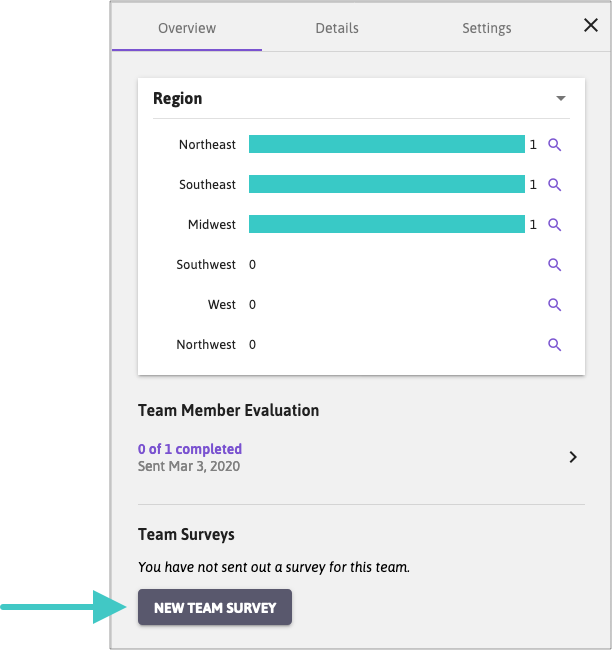
Task: Open the Region dropdown arrow
Action: [x=561, y=98]
